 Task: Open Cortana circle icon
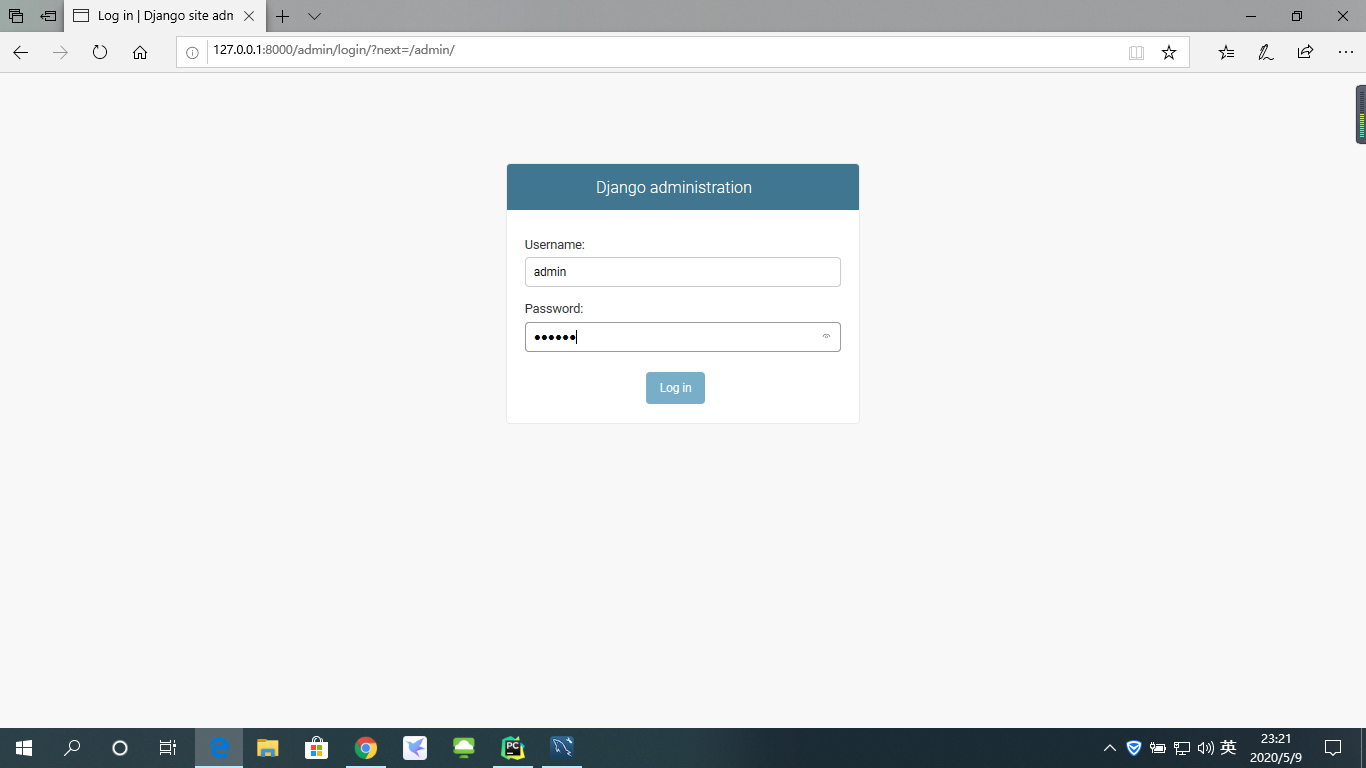[120, 747]
